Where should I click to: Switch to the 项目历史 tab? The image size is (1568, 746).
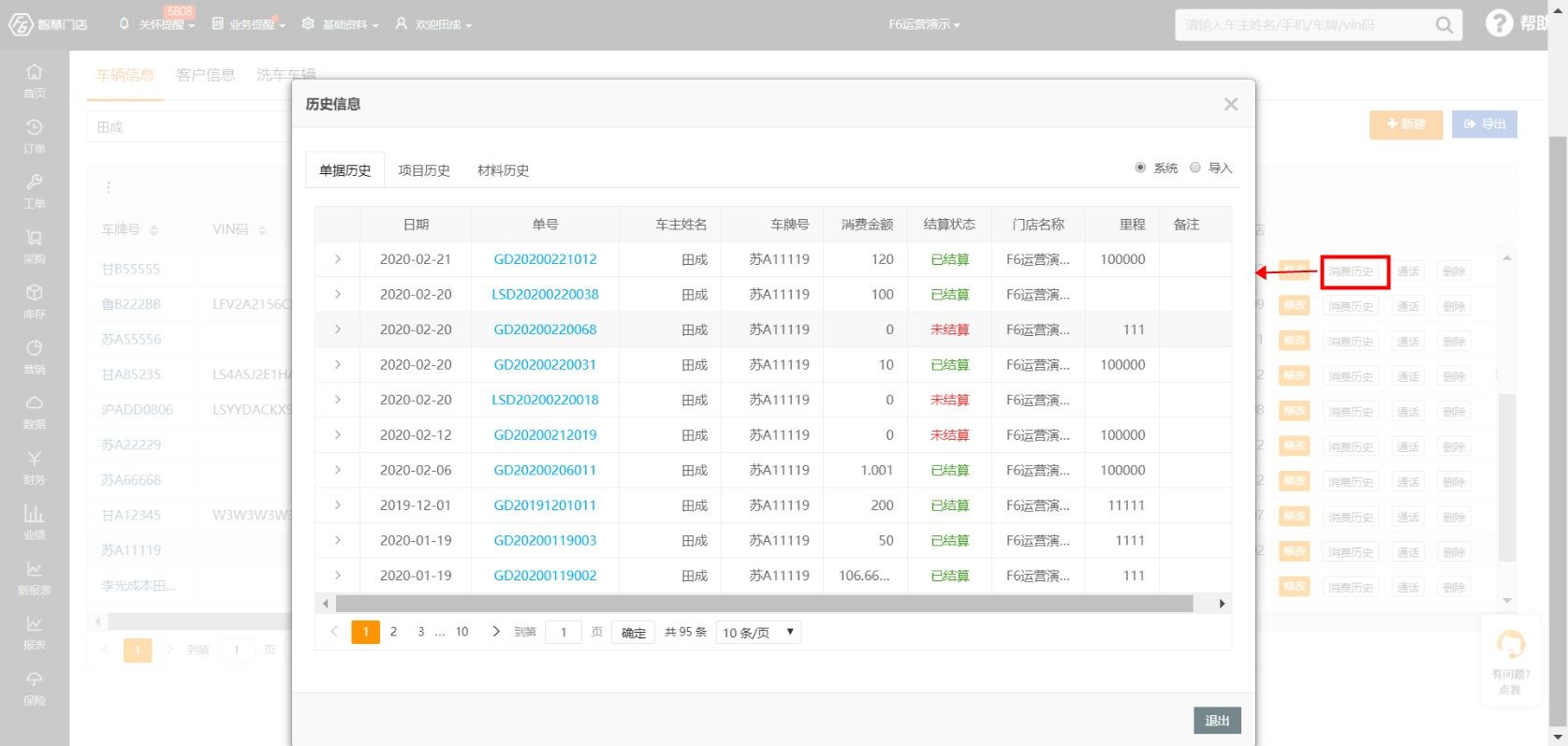click(424, 170)
